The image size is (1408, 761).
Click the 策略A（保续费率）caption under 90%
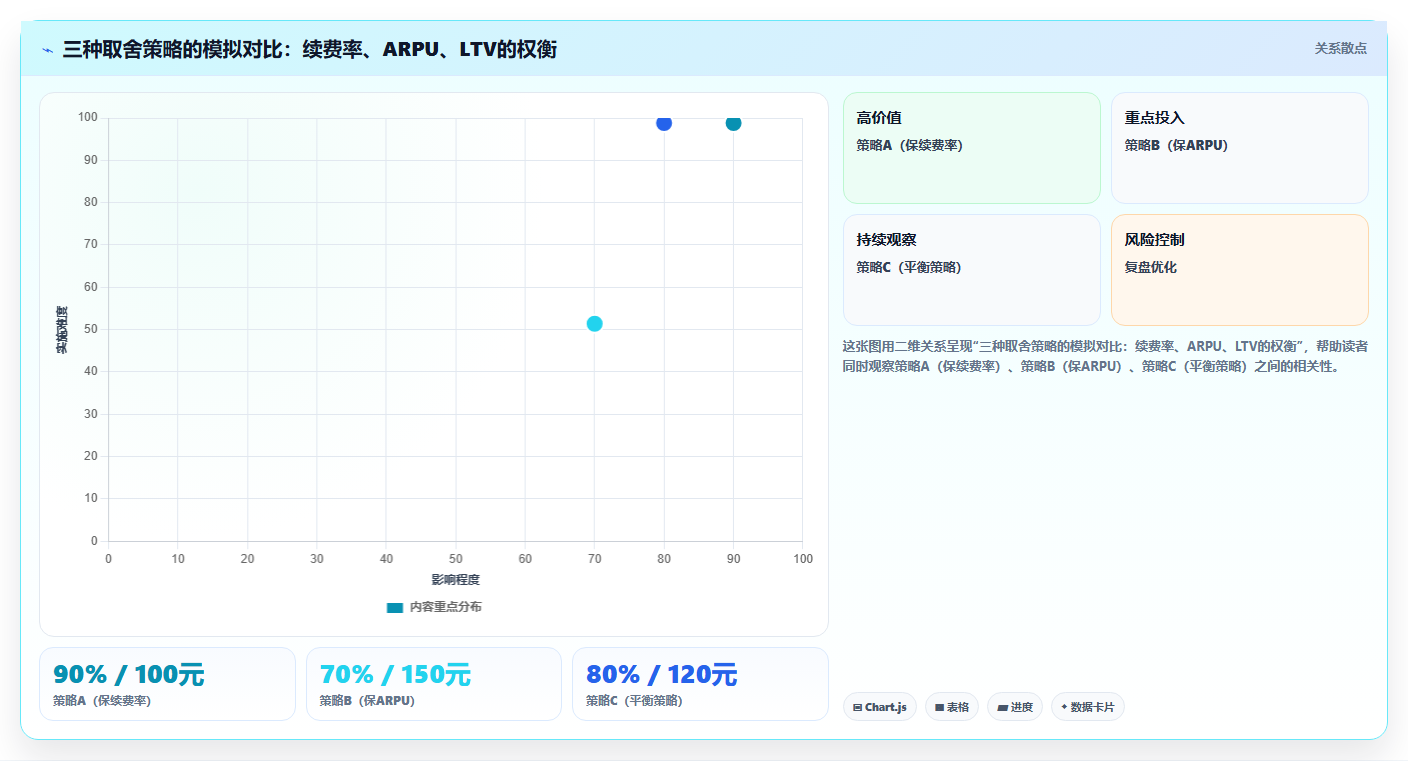pyautogui.click(x=102, y=701)
